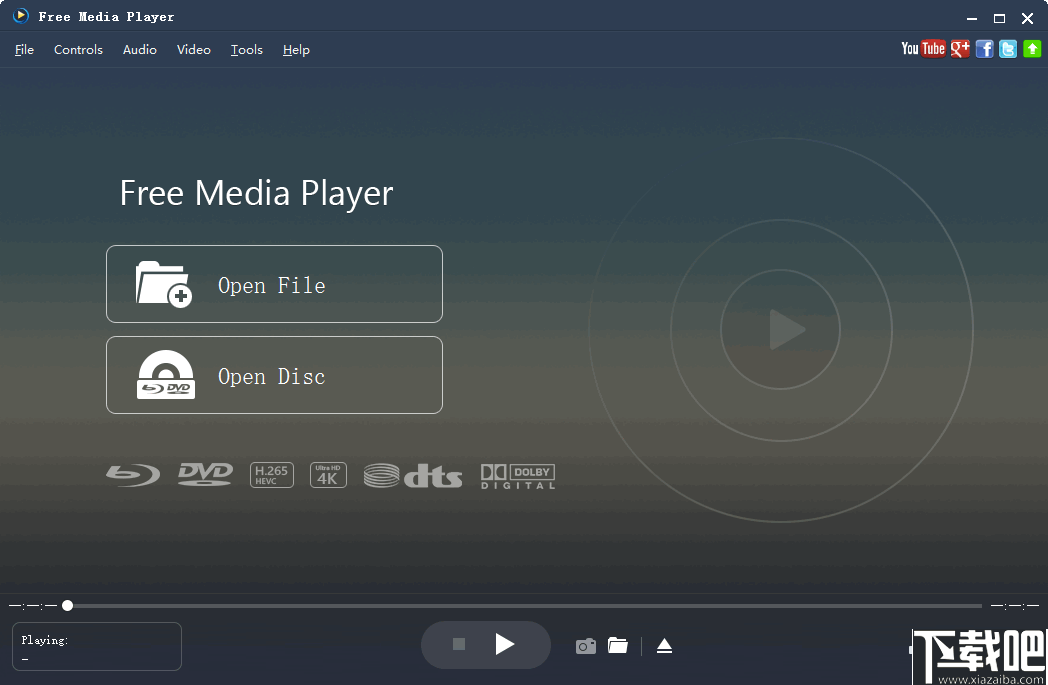Open the Controls menu
Image resolution: width=1048 pixels, height=685 pixels.
click(x=78, y=50)
